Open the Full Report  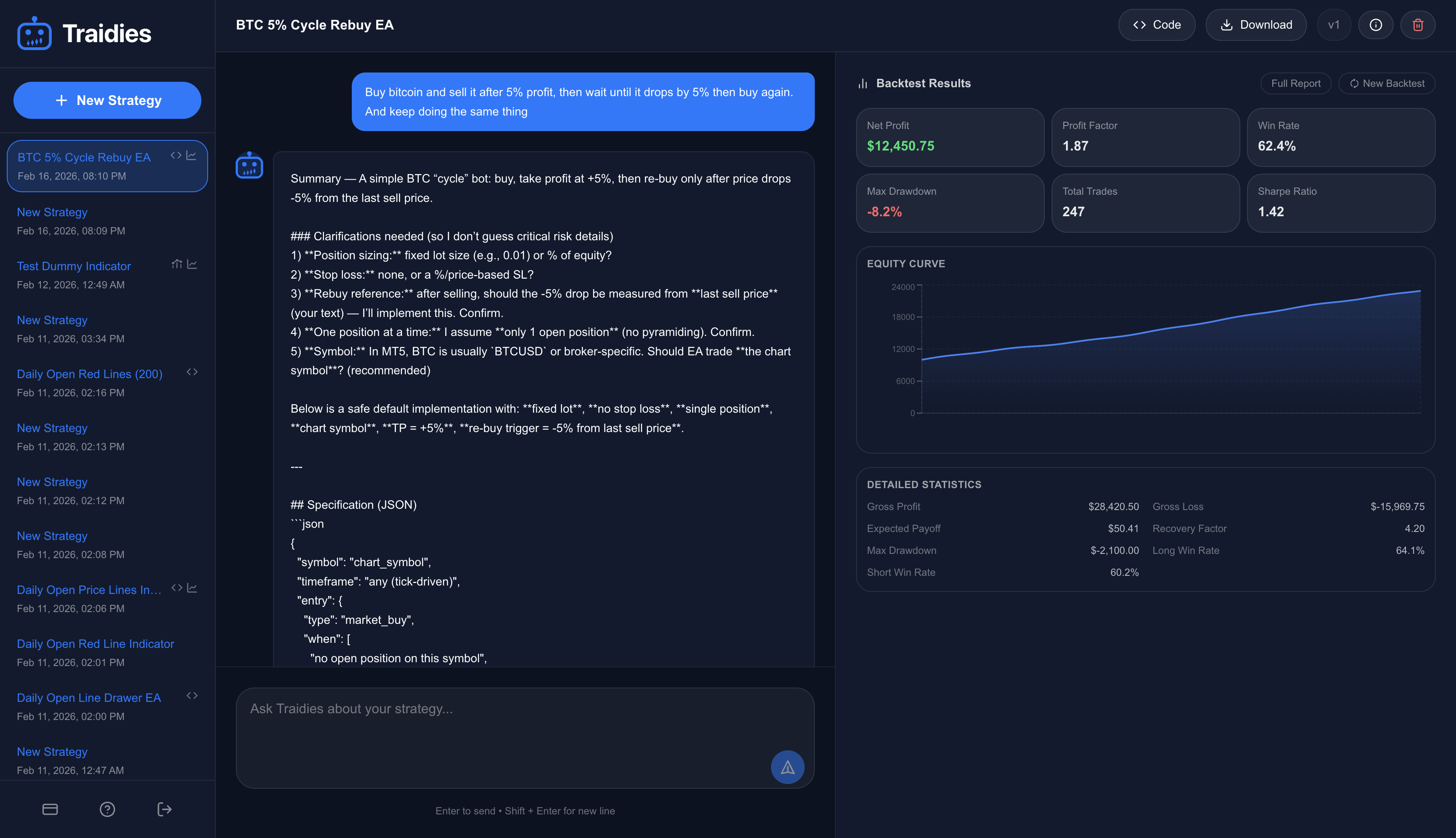(1295, 83)
